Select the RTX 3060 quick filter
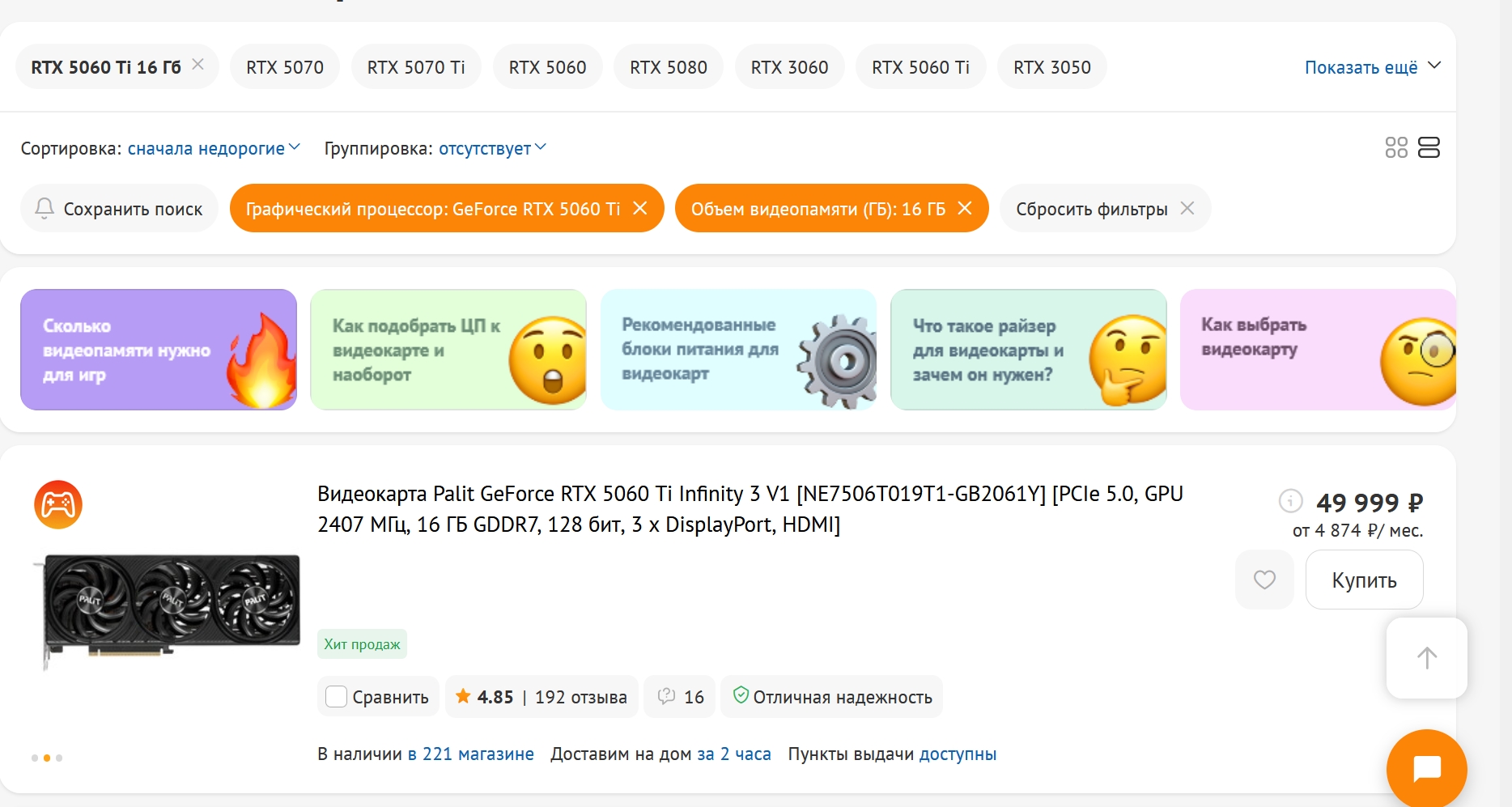This screenshot has width=1512, height=807. 790,67
